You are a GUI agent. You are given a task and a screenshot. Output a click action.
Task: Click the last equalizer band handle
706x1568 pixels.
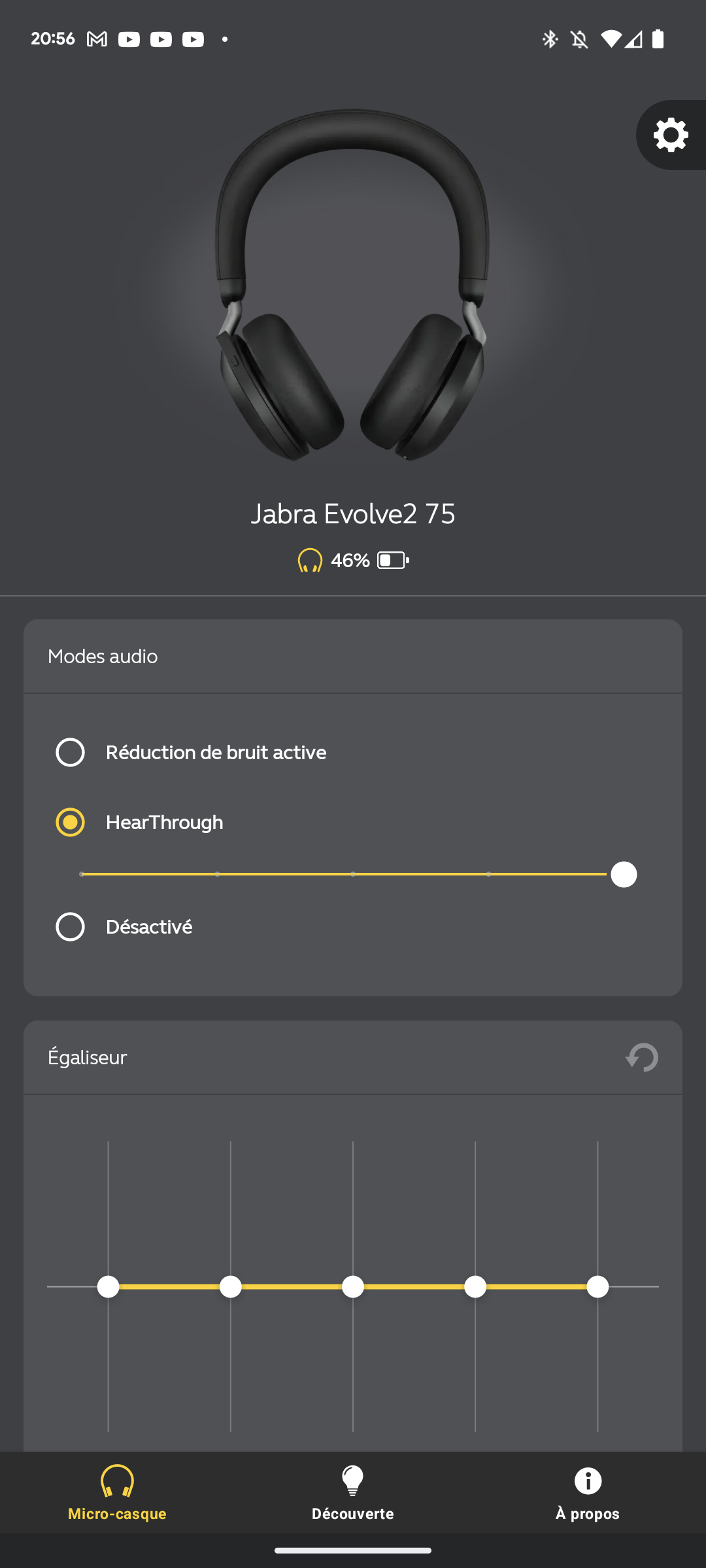[x=597, y=1286]
